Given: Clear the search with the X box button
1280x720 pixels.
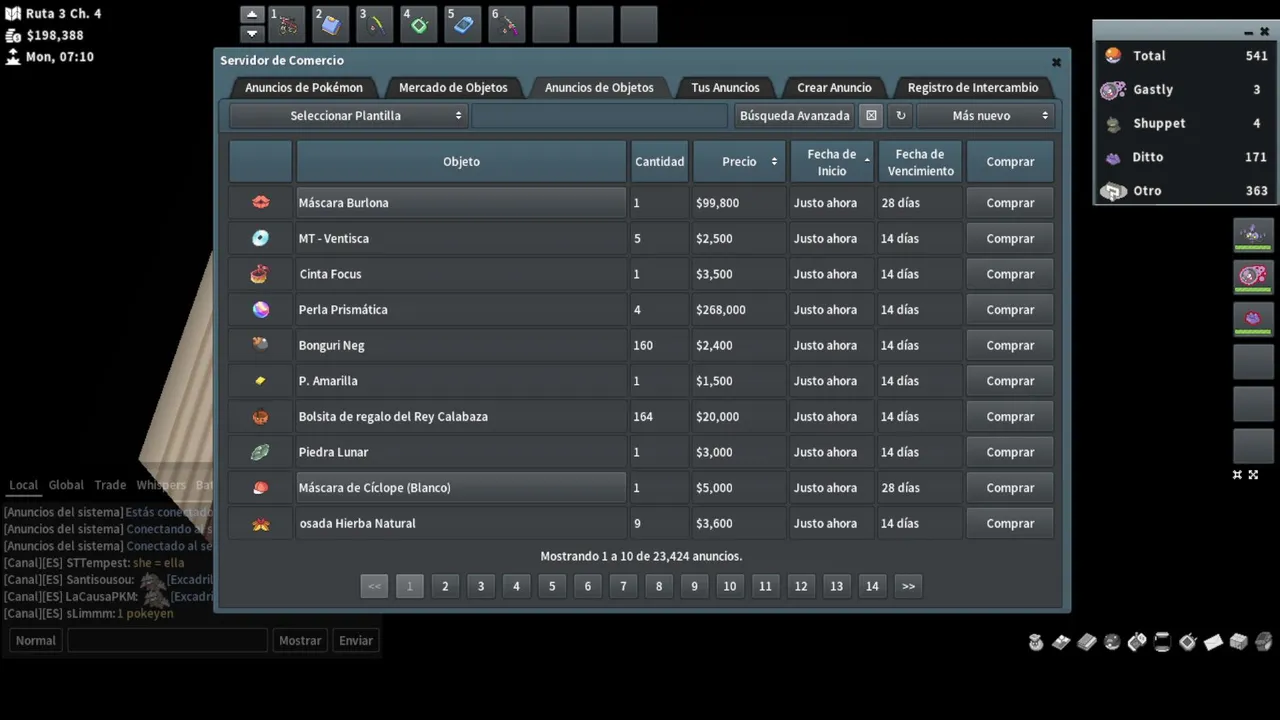Looking at the screenshot, I should coord(871,116).
